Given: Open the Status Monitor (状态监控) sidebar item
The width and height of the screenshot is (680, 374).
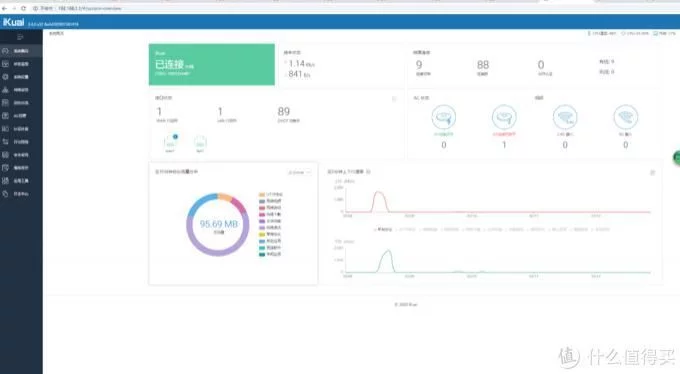Looking at the screenshot, I should coord(21,64).
